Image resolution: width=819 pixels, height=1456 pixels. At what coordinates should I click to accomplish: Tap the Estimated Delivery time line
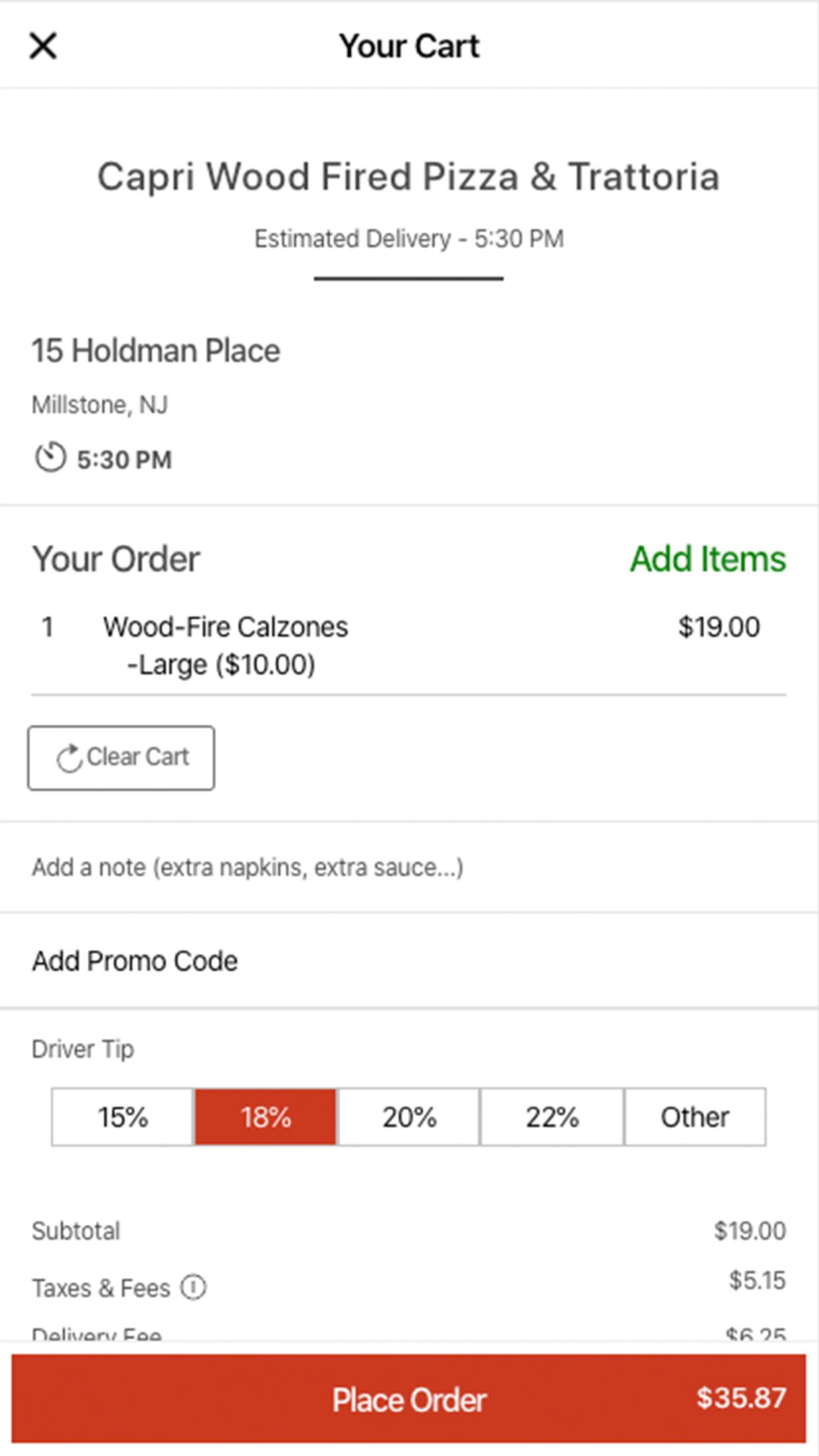[409, 239]
